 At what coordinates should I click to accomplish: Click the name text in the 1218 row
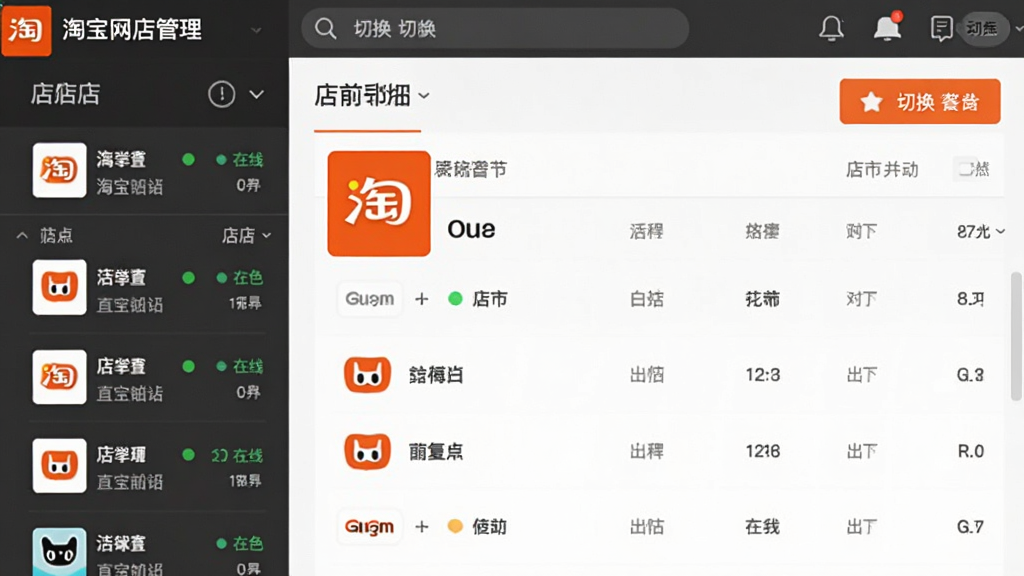[x=436, y=451]
